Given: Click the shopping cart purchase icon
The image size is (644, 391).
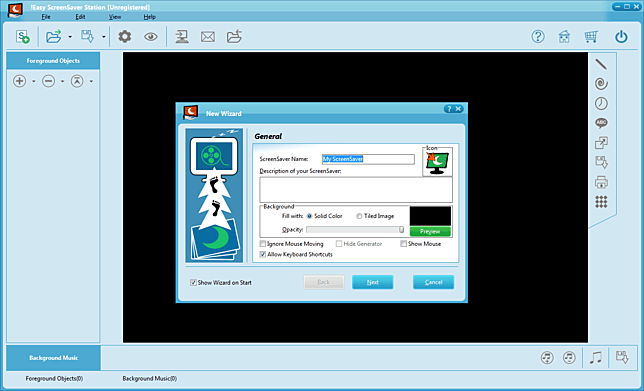Looking at the screenshot, I should pyautogui.click(x=591, y=37).
